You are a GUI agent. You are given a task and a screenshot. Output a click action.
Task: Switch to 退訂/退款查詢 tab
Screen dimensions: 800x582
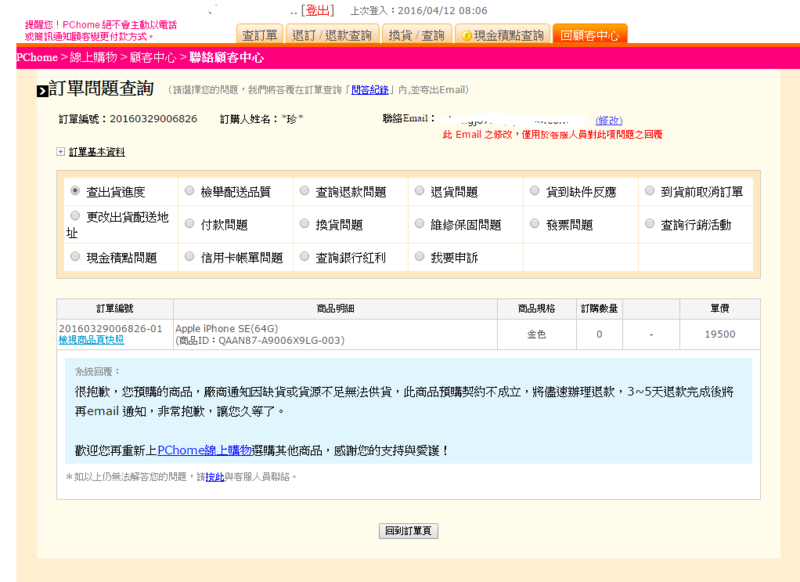[x=332, y=35]
